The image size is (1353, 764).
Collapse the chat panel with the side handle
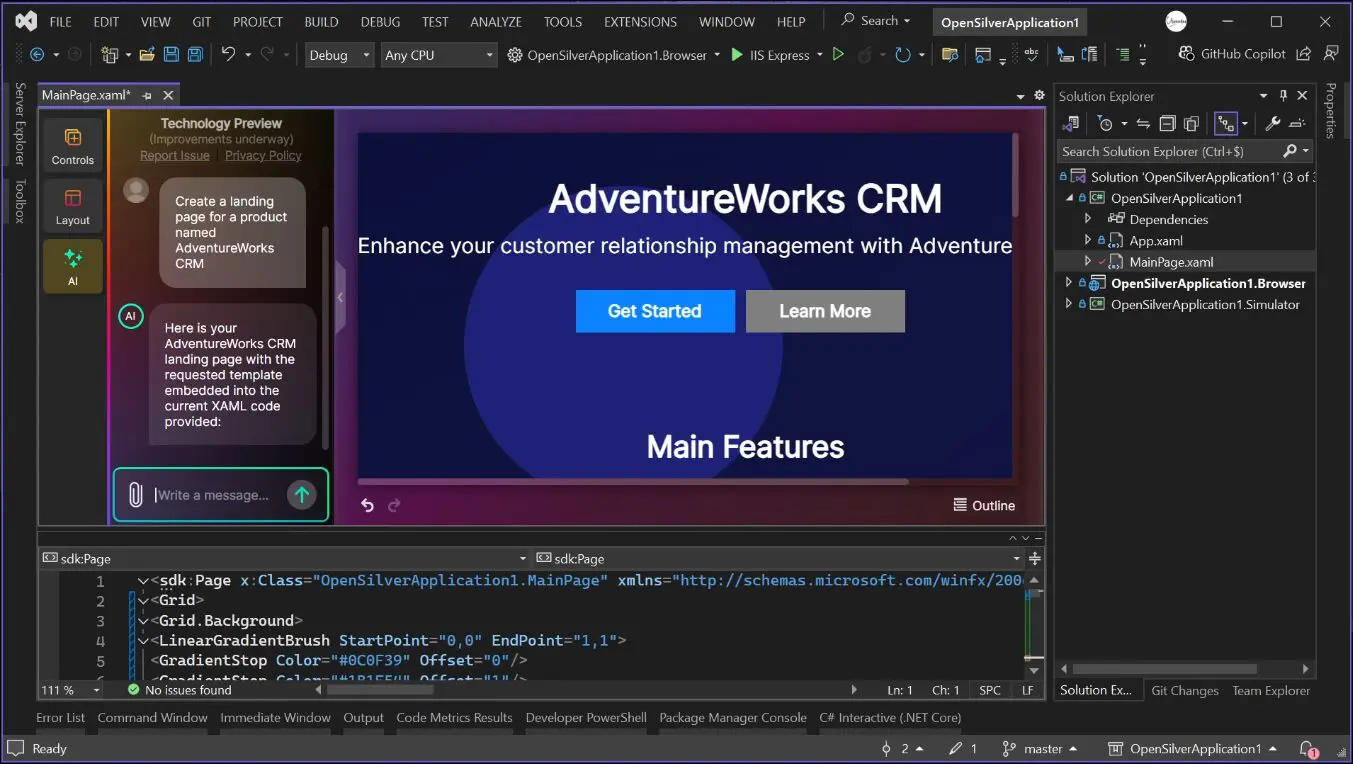[340, 297]
